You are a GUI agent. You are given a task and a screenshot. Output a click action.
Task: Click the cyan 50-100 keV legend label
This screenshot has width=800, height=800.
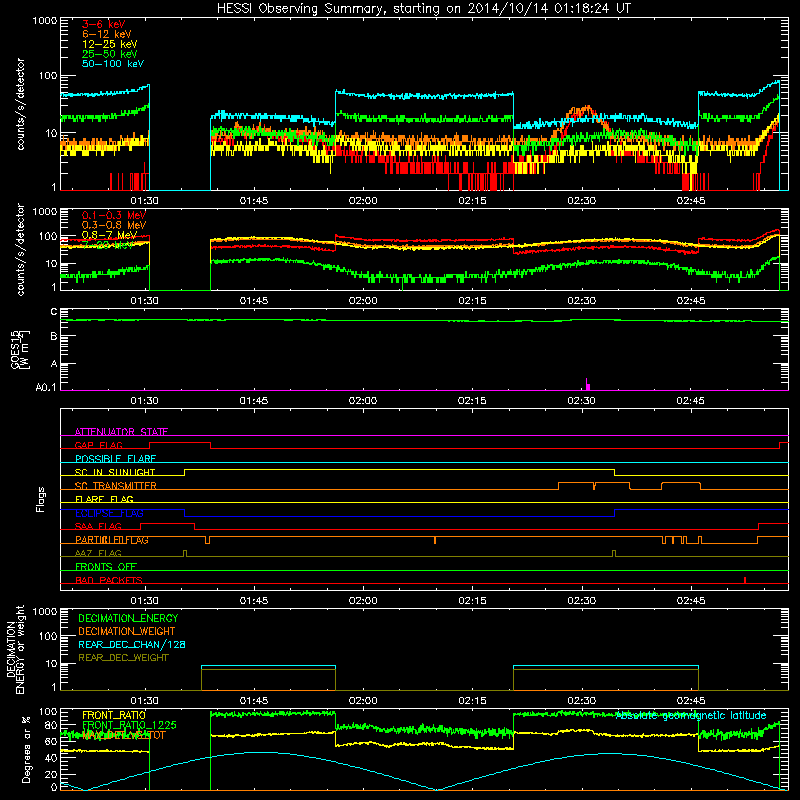[x=113, y=64]
